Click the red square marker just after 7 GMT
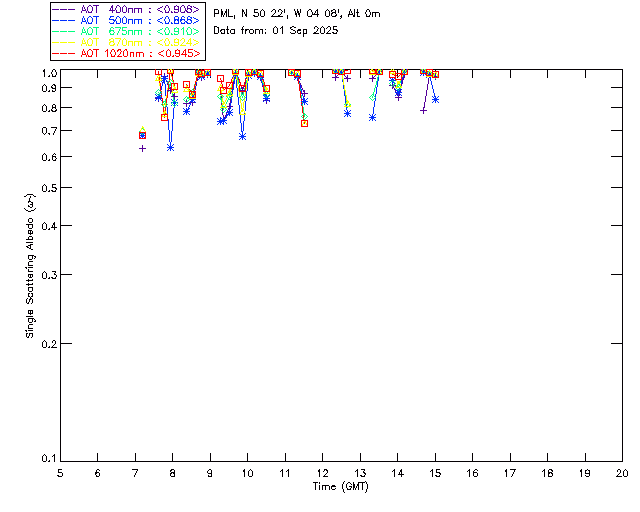Viewport: 640px width, 512px height. pyautogui.click(x=142, y=135)
